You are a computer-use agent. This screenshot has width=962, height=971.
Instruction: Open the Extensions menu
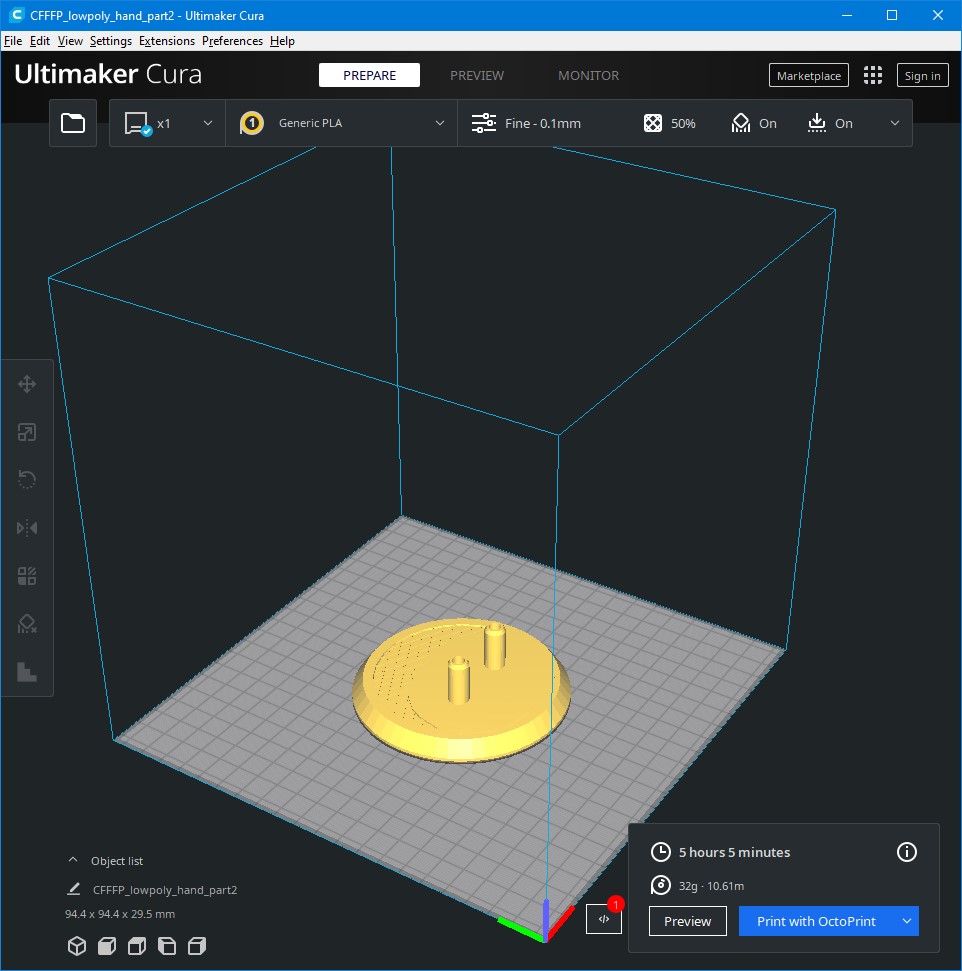coord(167,41)
